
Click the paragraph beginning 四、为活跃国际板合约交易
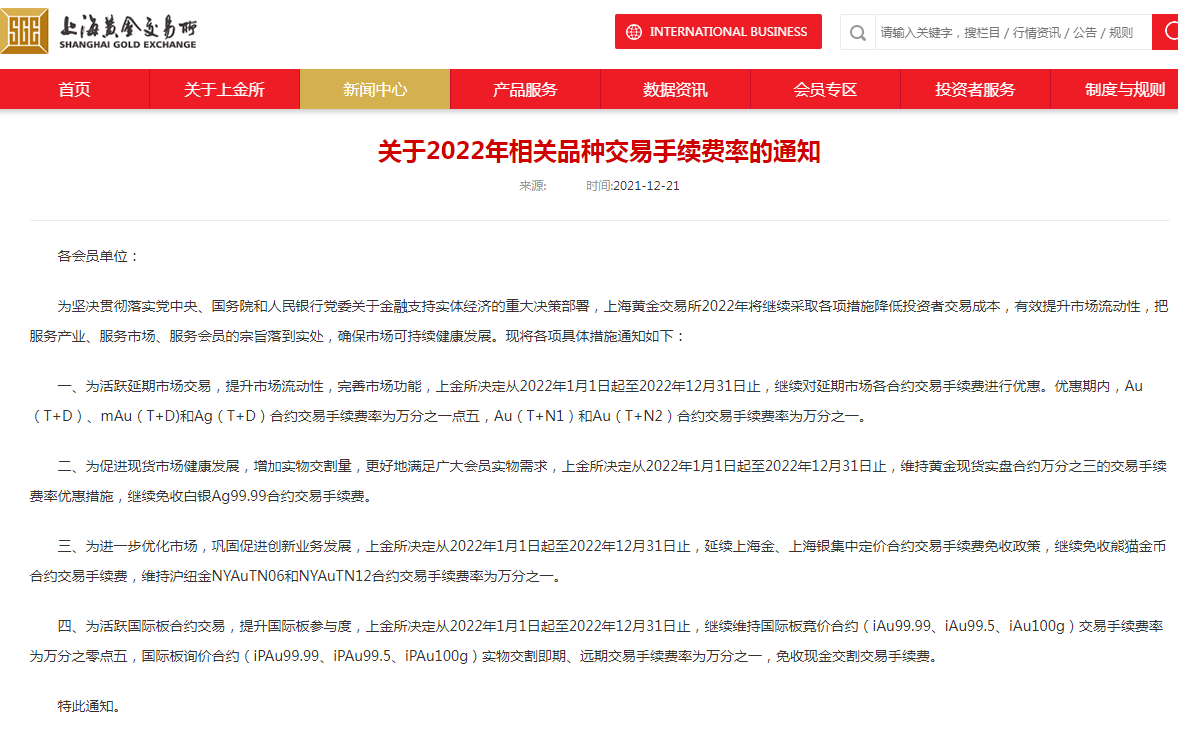point(597,641)
